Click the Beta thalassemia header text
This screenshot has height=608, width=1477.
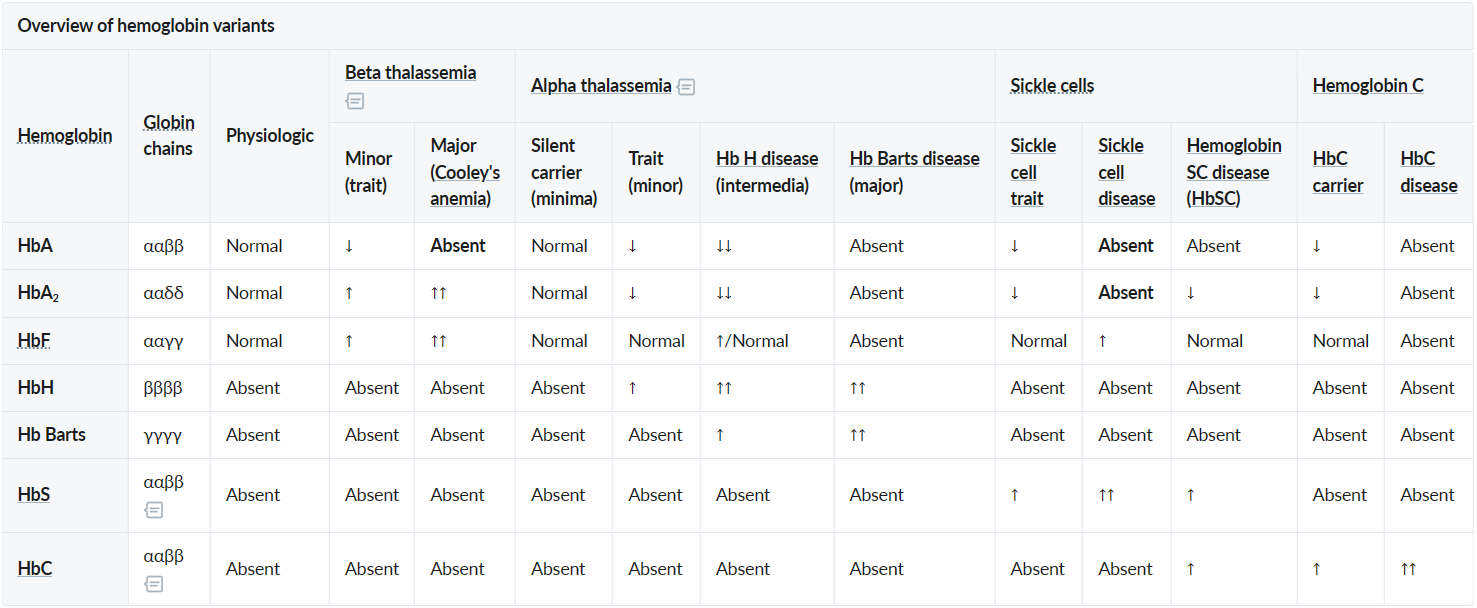click(411, 73)
